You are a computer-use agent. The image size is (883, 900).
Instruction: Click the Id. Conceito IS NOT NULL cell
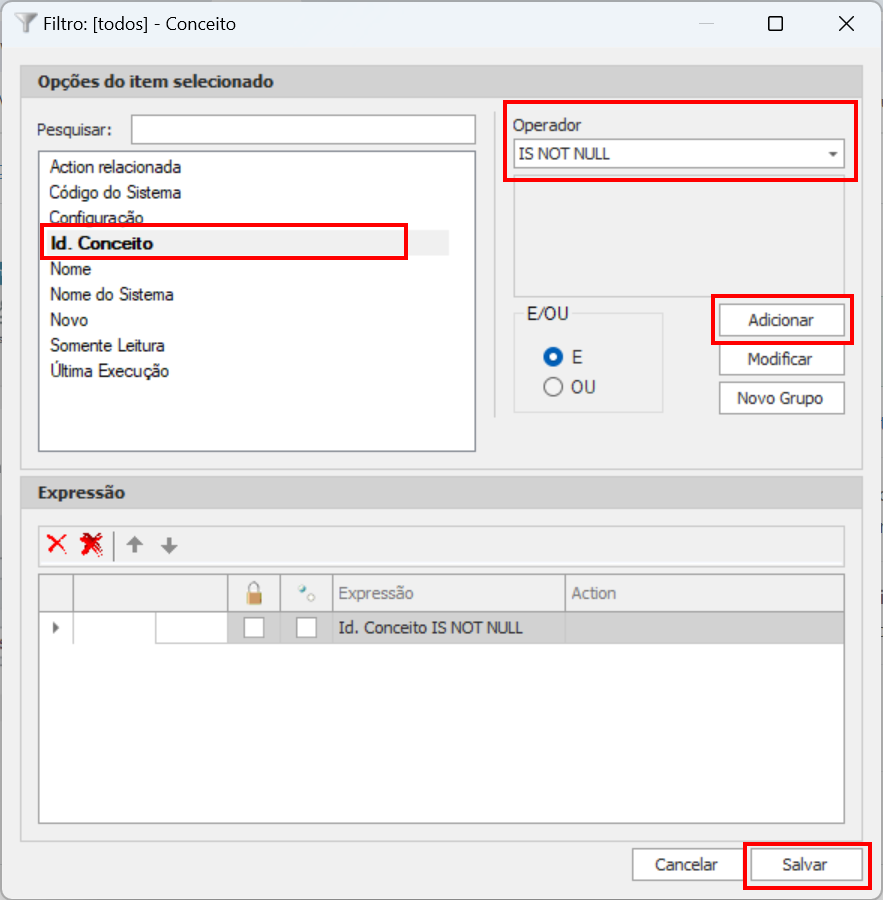pyautogui.click(x=449, y=627)
